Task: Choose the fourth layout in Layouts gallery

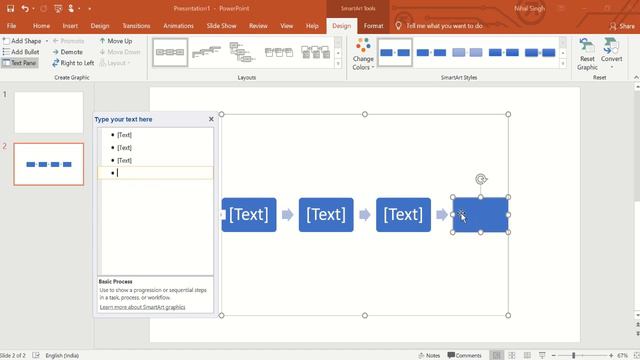Action: click(279, 52)
